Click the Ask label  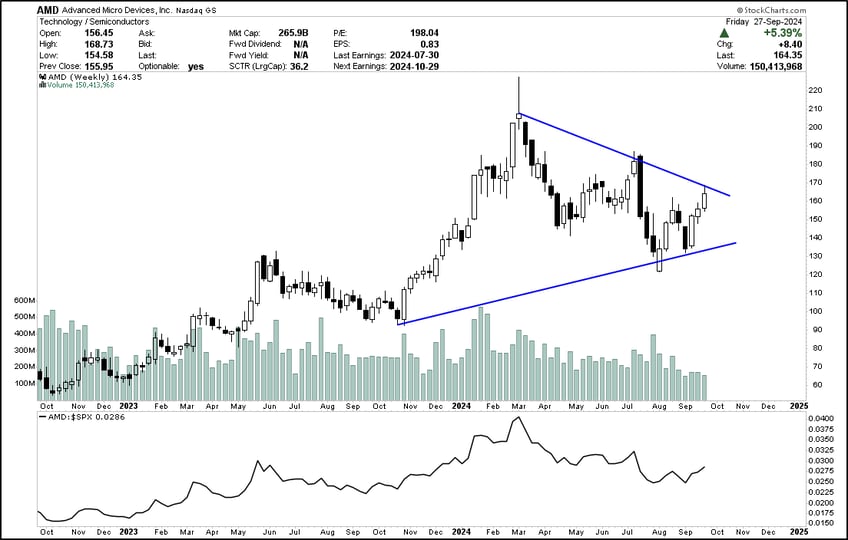147,33
